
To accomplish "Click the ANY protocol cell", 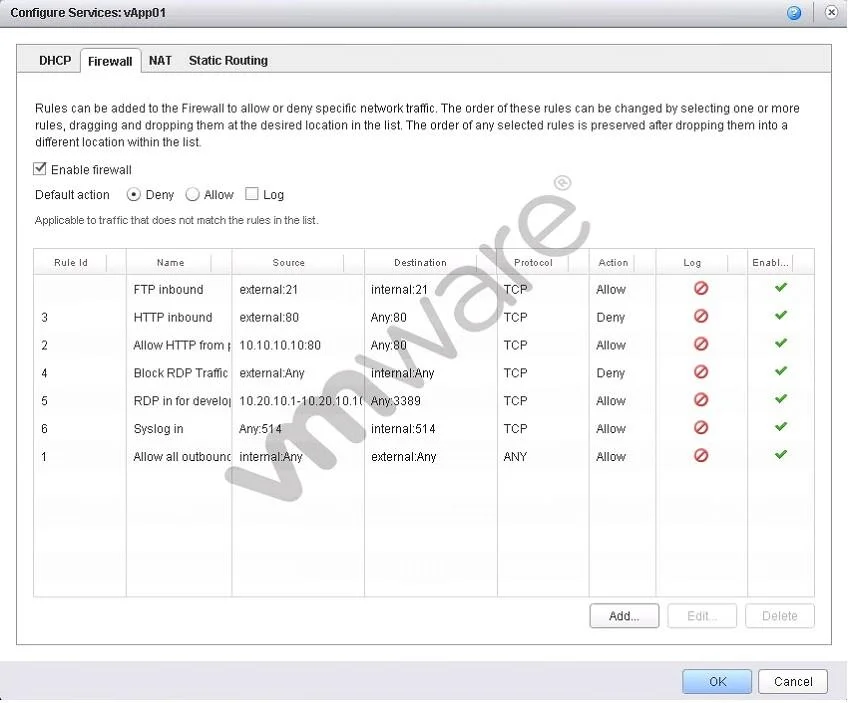I will pos(515,457).
